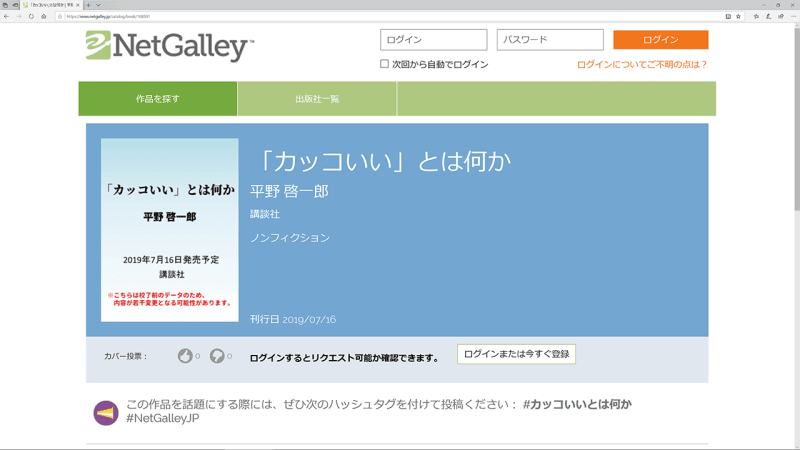Select the 出版社一覧 tab
Screen dimensions: 800x450
click(x=317, y=98)
